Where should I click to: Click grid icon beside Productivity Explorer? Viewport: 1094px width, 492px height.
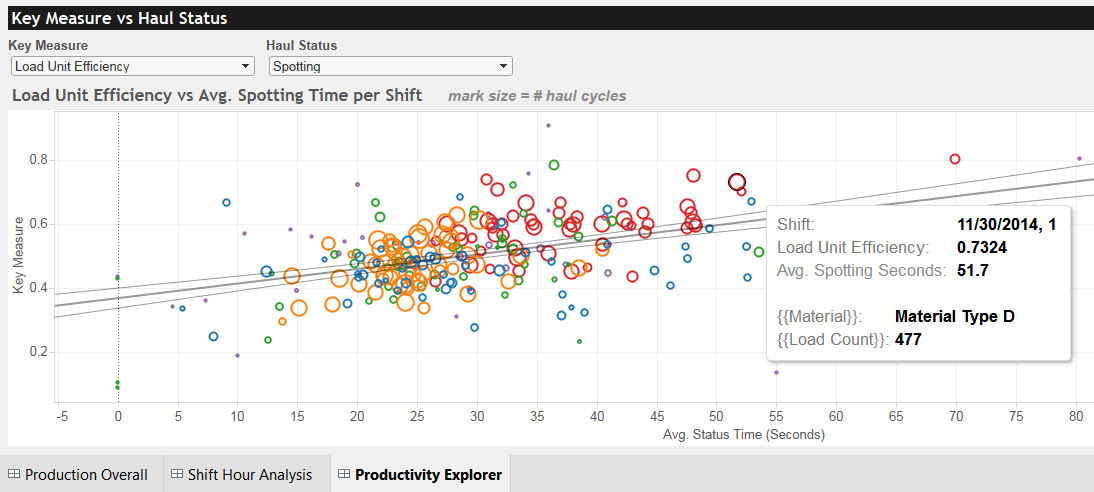pyautogui.click(x=344, y=475)
